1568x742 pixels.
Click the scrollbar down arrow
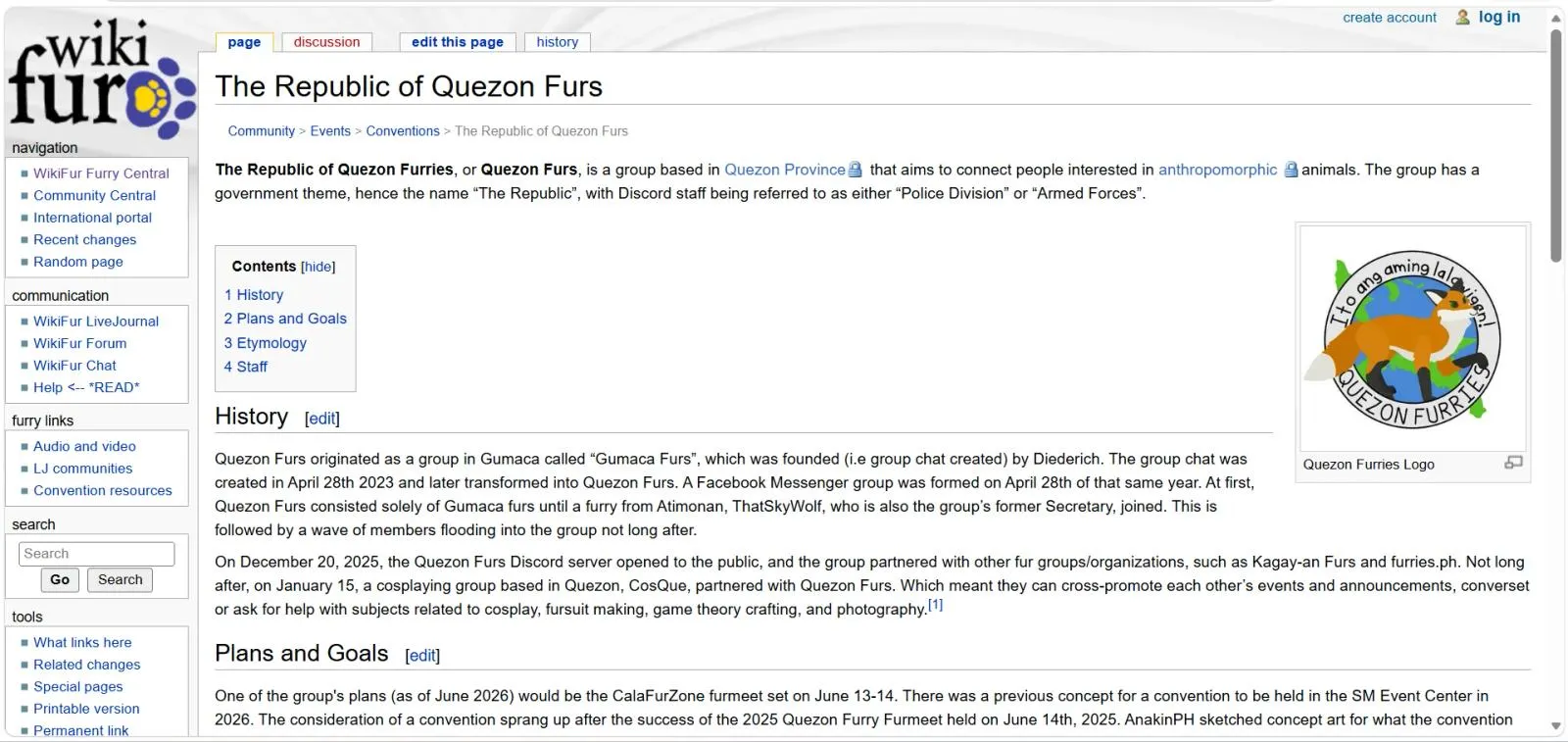tap(1556, 726)
